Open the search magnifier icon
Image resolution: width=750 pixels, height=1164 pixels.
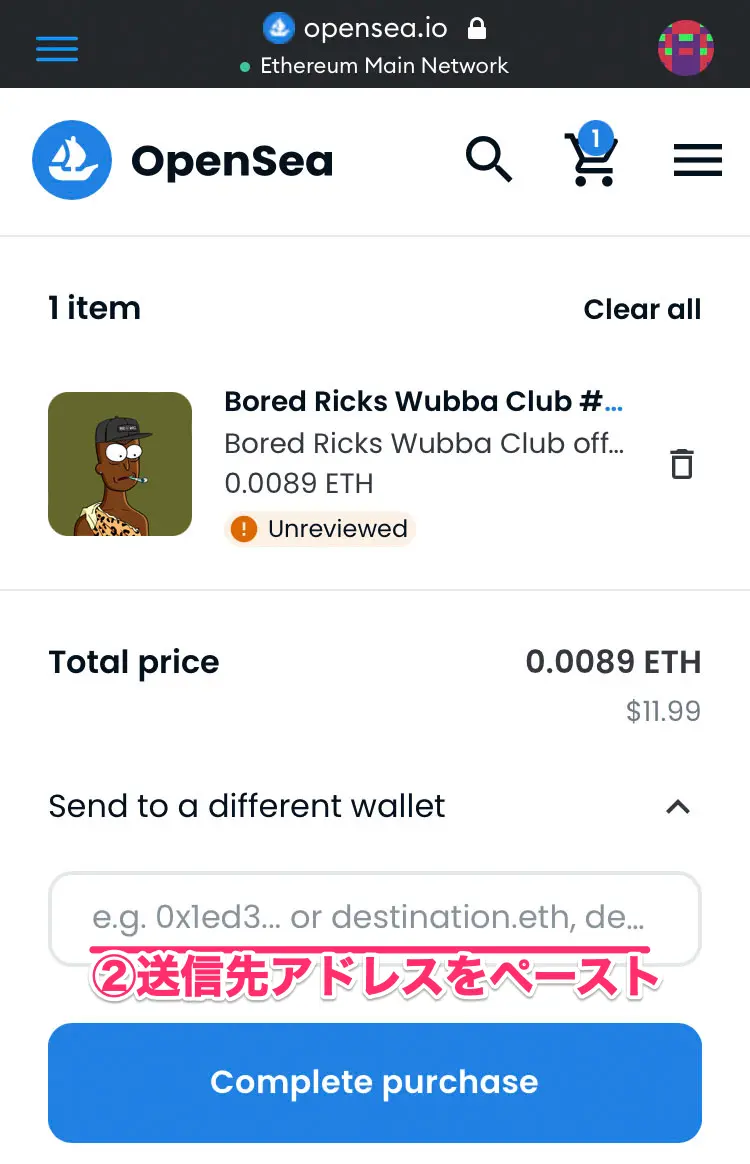[x=489, y=159]
